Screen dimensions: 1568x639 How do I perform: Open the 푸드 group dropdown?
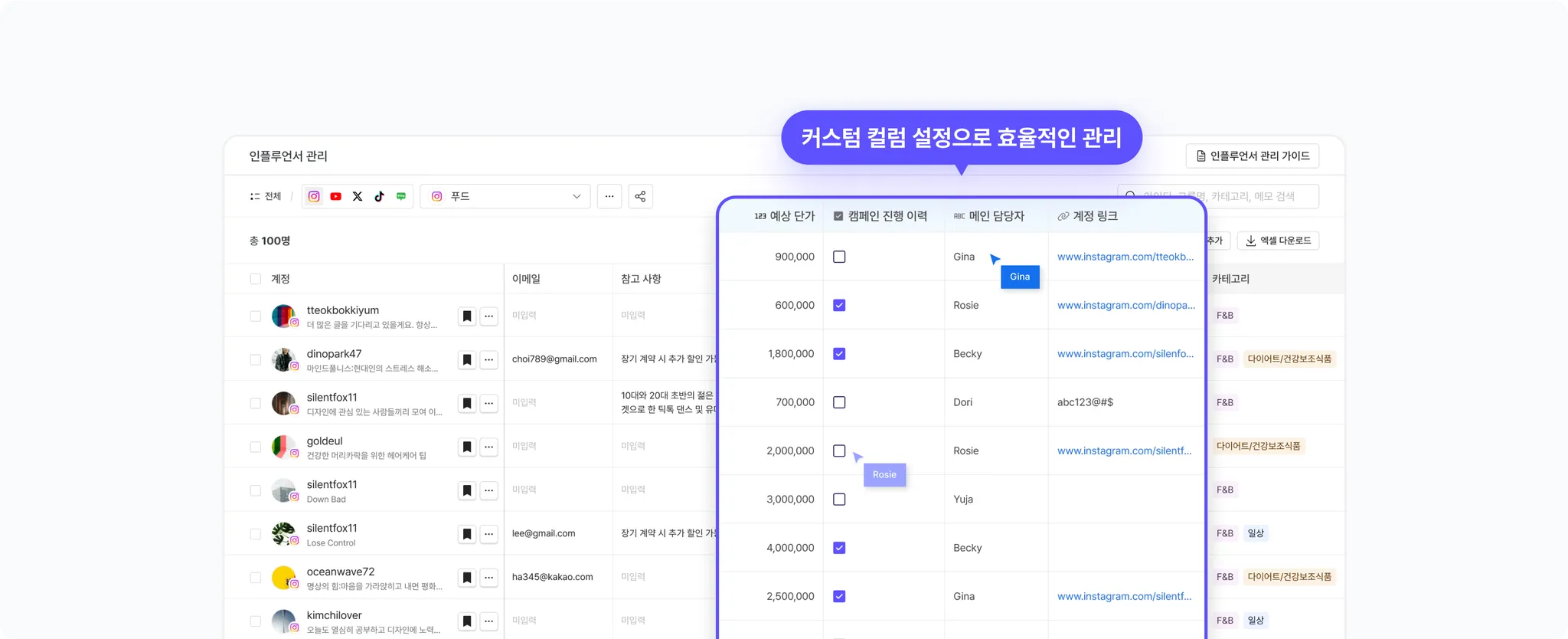(505, 196)
